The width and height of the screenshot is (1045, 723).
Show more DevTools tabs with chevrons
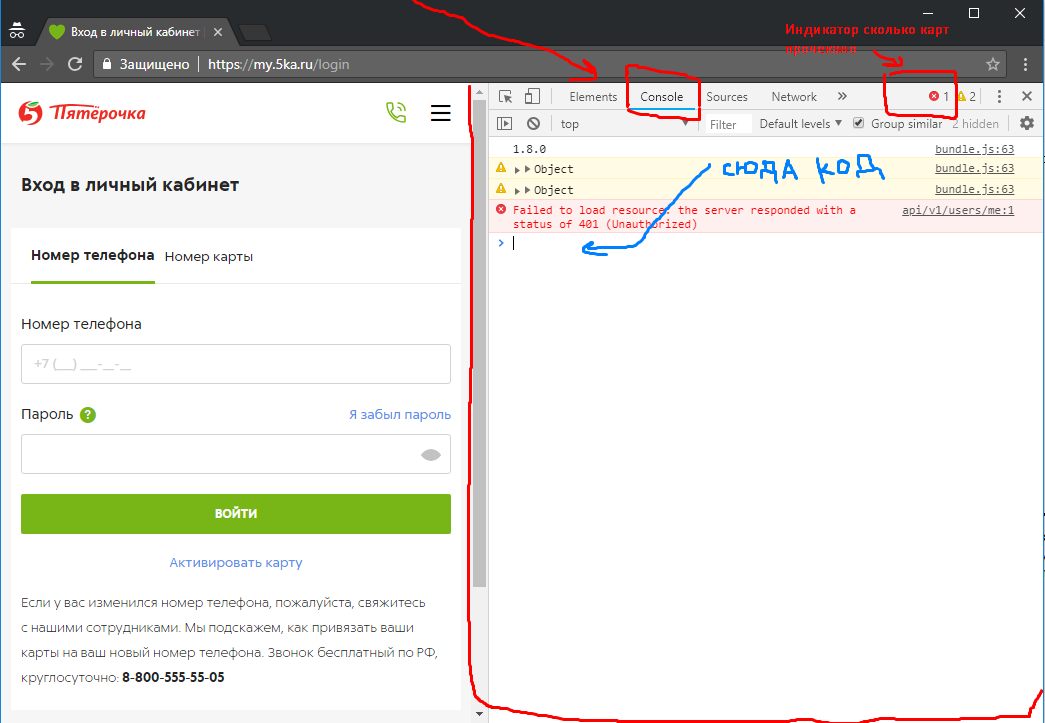(842, 97)
